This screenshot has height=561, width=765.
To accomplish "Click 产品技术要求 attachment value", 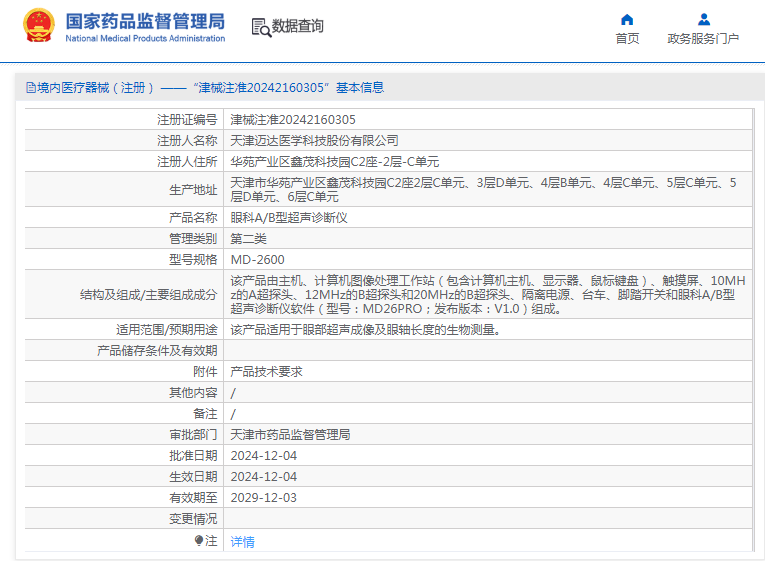I will (266, 372).
